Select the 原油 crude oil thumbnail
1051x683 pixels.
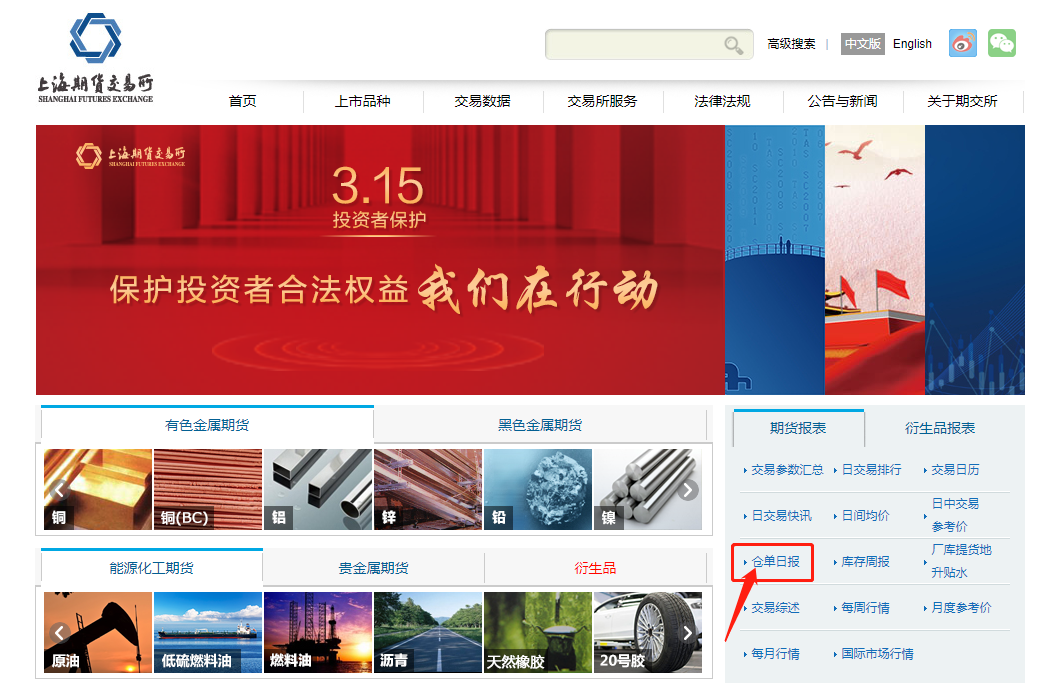pos(98,631)
